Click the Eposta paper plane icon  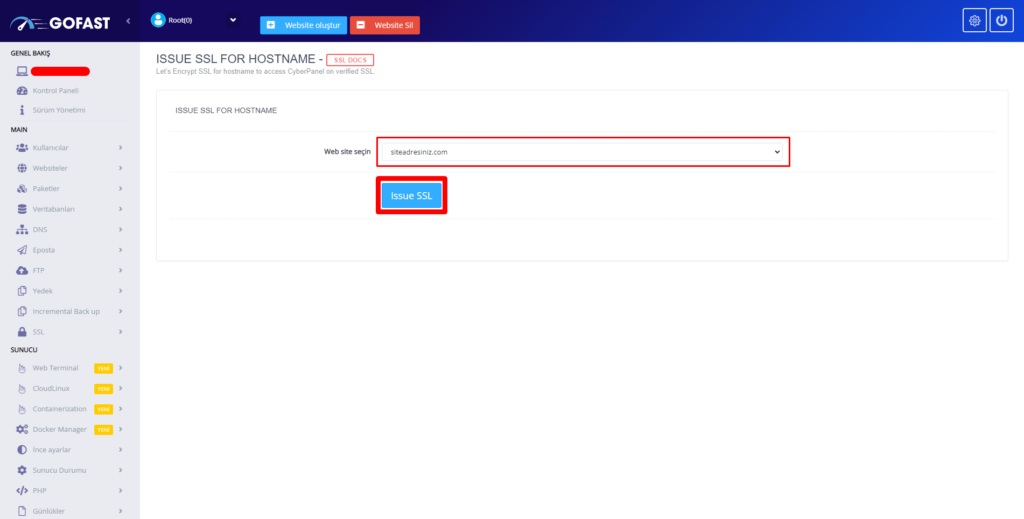pos(22,250)
